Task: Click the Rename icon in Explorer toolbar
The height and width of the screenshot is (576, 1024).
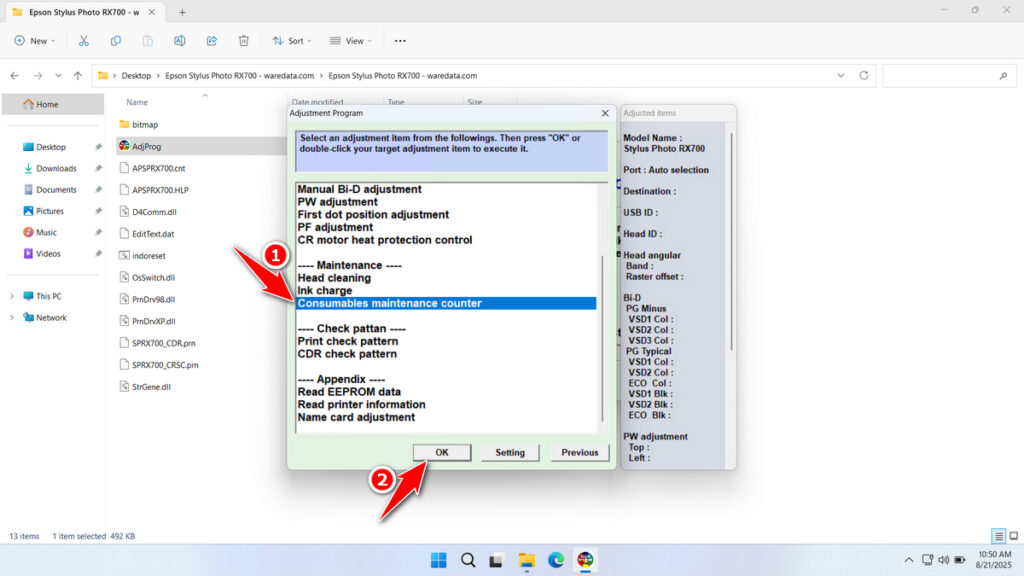Action: coord(180,40)
